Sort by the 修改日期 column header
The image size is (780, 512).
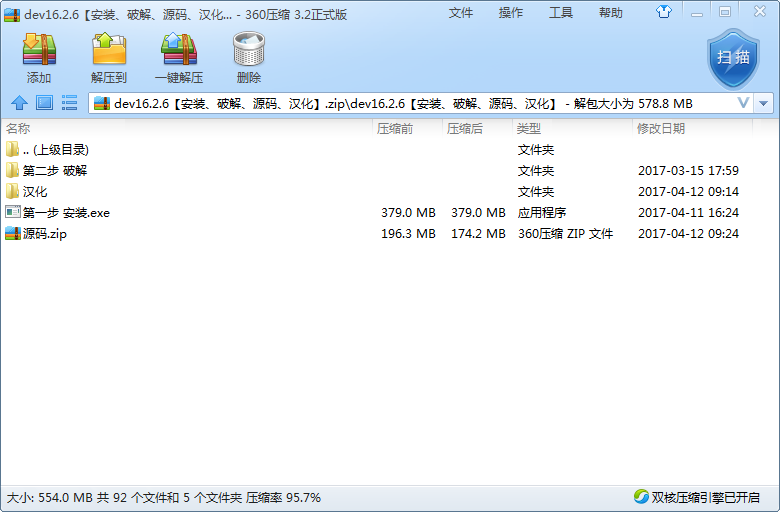(x=692, y=129)
